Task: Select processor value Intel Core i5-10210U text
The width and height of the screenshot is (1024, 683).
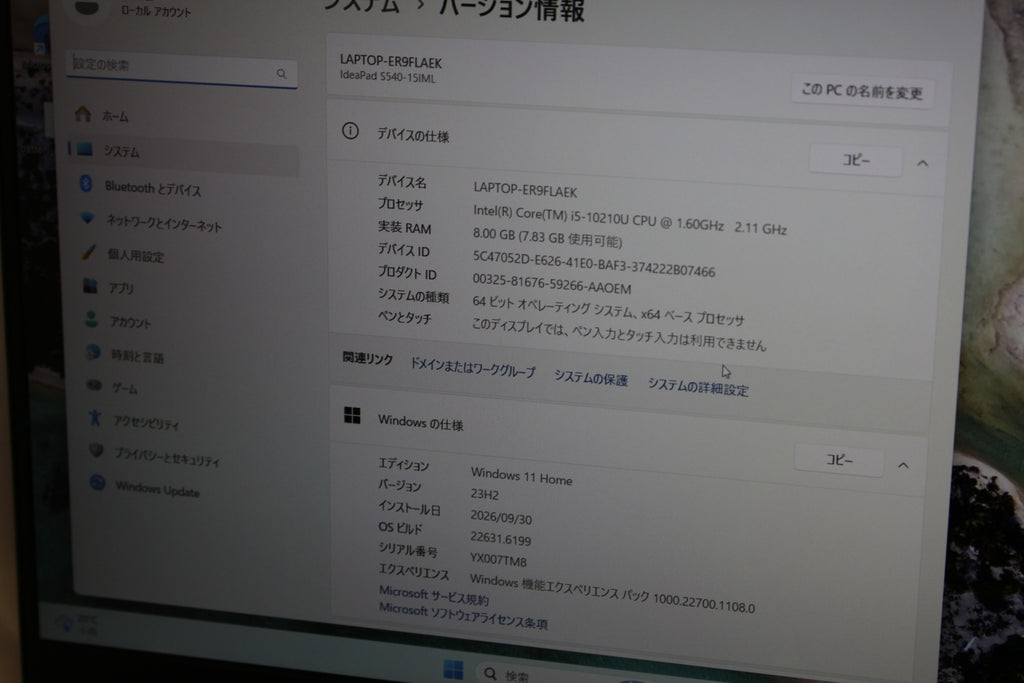Action: pyautogui.click(x=630, y=220)
